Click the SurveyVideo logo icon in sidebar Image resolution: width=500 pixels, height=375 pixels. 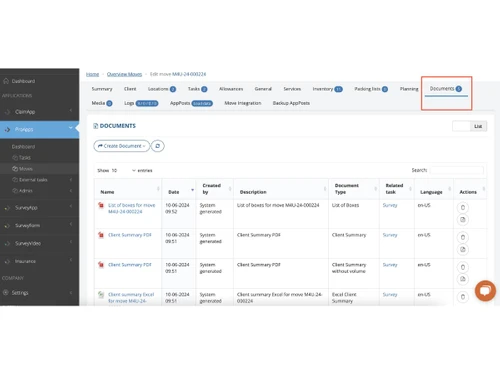(7, 243)
